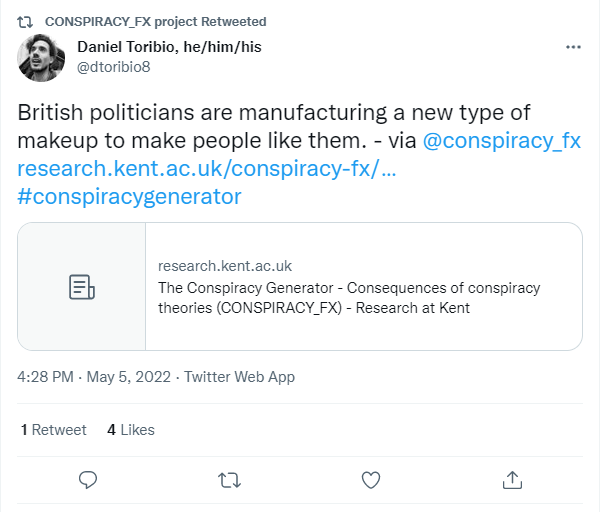Open Daniel Toribio's profile picture
The height and width of the screenshot is (512, 607).
42,57
